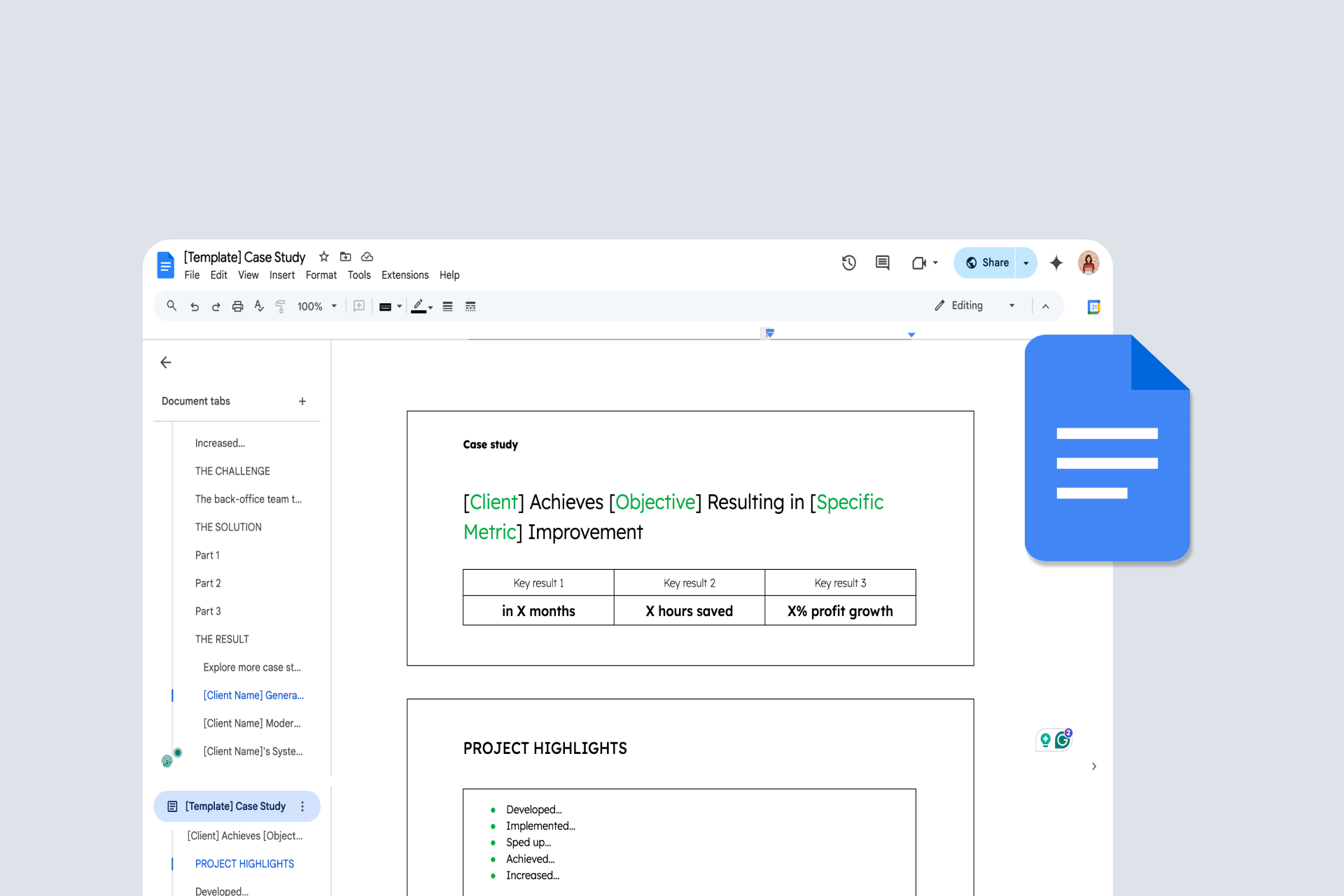The image size is (1344, 896).
Task: Open Template Case Study tab options
Action: (x=302, y=806)
